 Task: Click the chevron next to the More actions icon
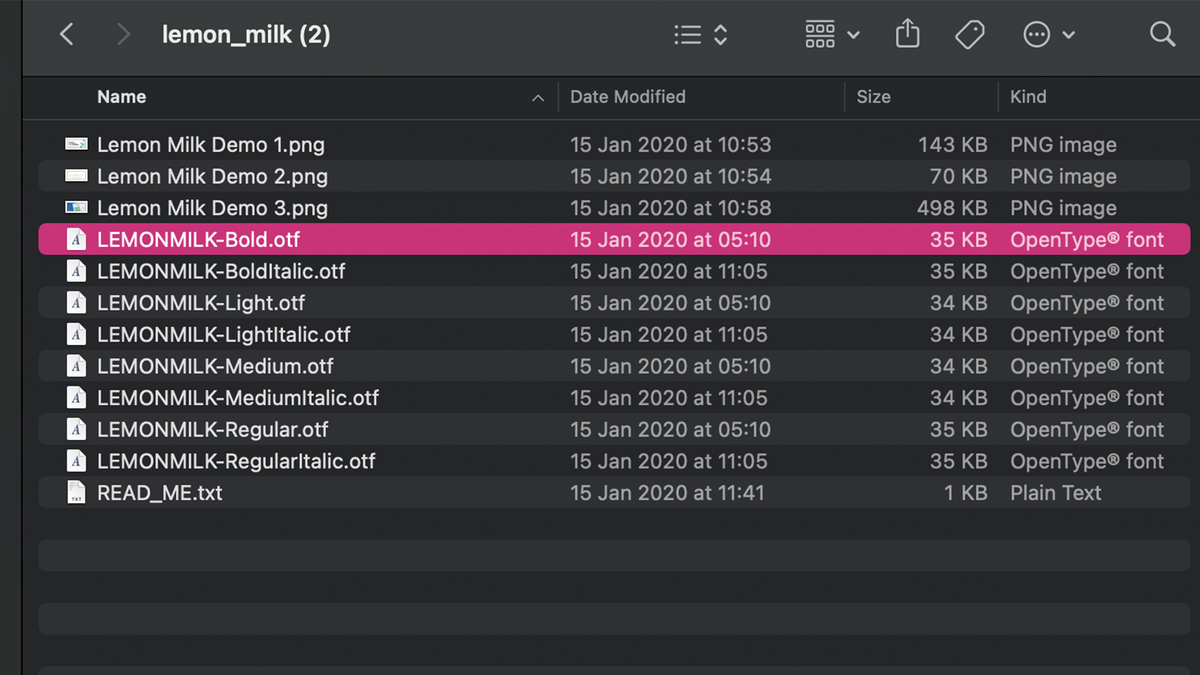(1068, 34)
